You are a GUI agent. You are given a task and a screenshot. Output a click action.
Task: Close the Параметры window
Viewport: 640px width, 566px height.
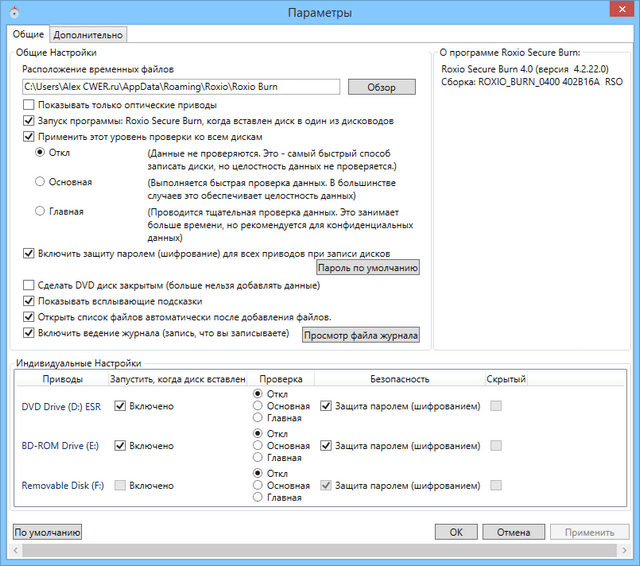(x=622, y=9)
